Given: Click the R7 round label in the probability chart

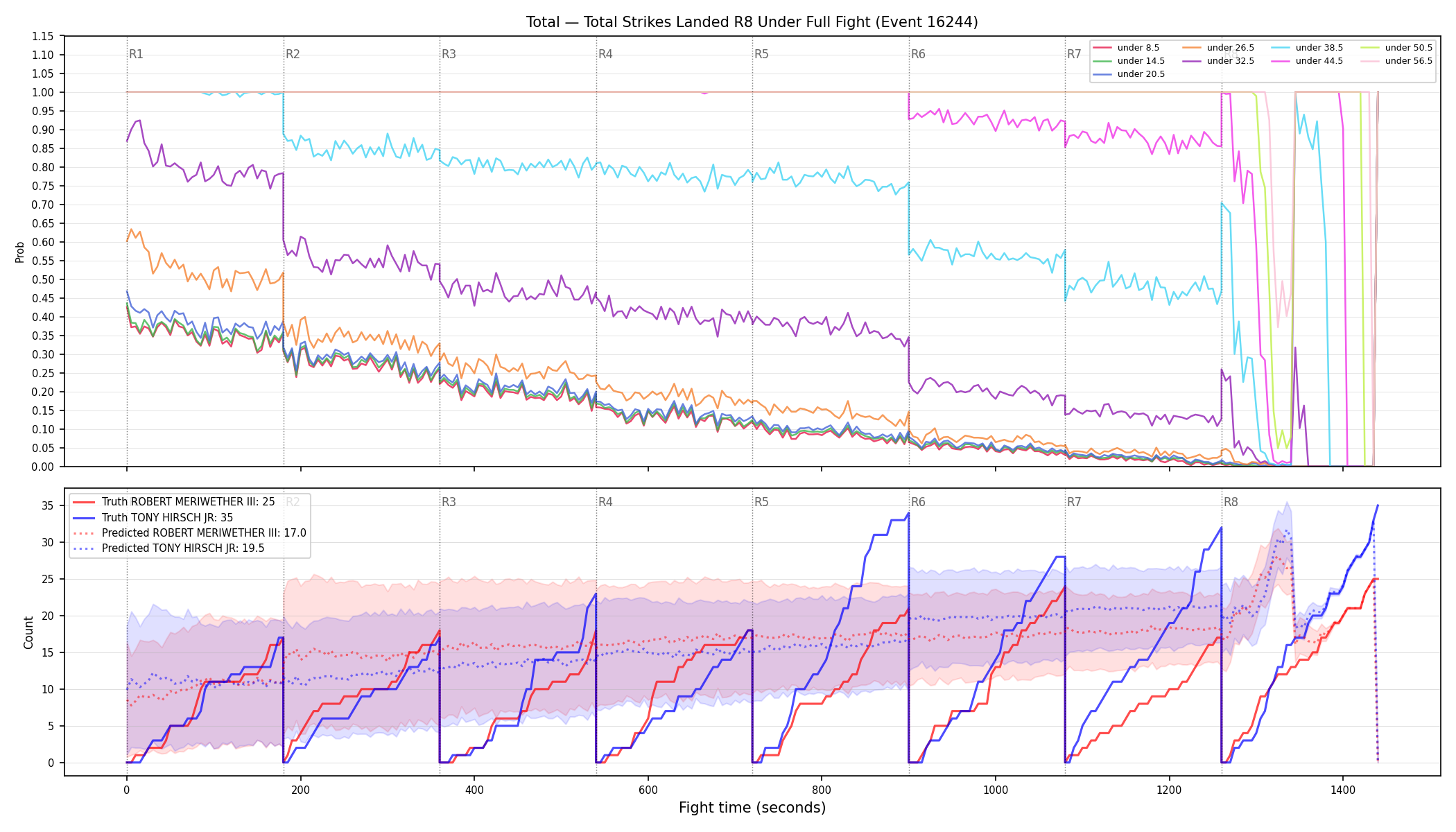Looking at the screenshot, I should point(1074,54).
